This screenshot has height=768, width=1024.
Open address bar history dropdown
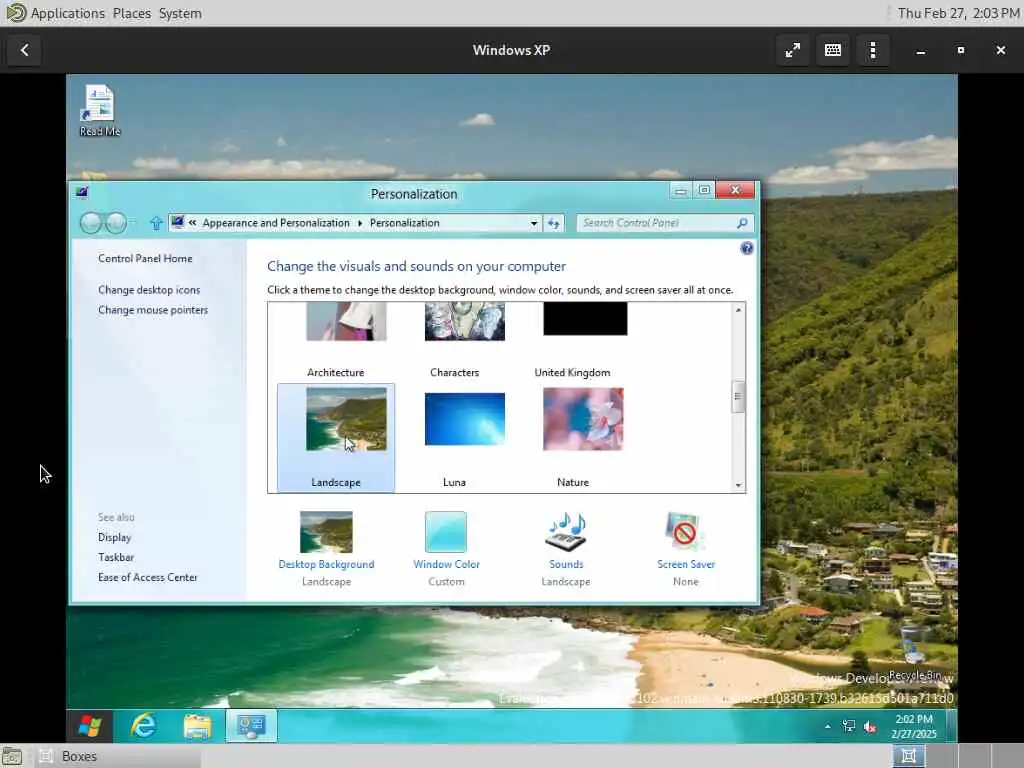534,223
